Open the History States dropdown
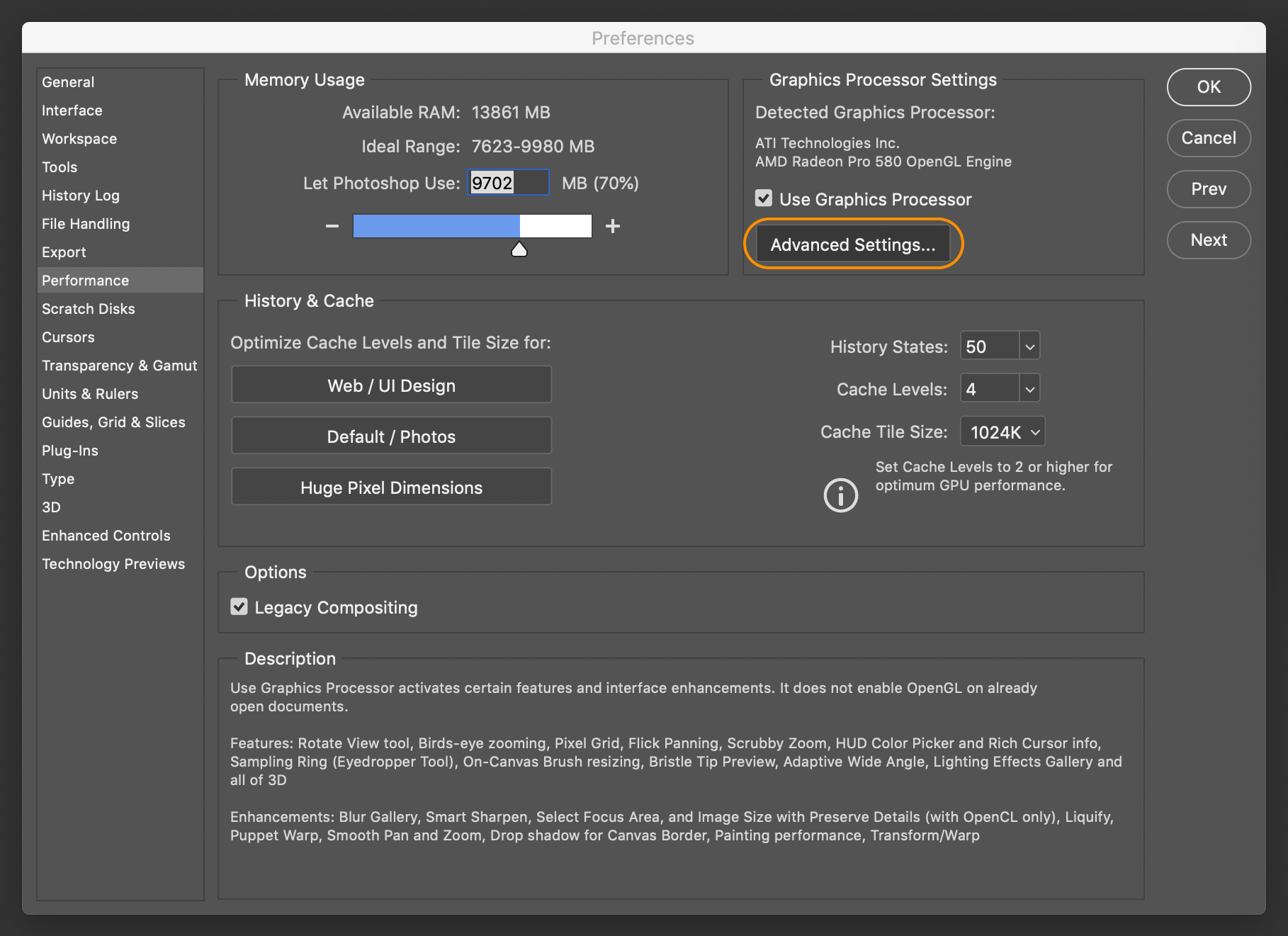 pyautogui.click(x=1029, y=346)
